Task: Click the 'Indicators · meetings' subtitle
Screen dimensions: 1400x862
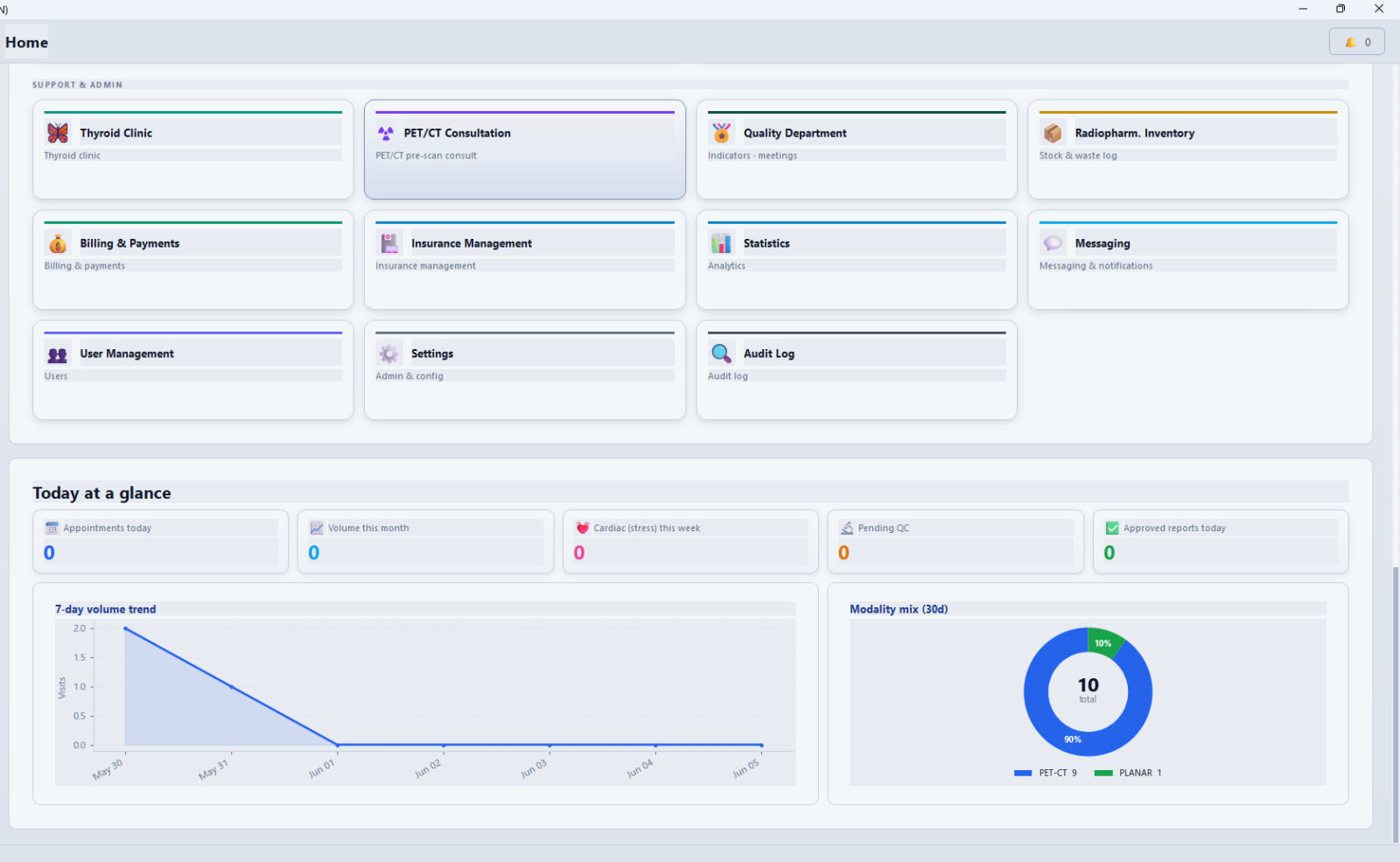Action: (x=752, y=156)
